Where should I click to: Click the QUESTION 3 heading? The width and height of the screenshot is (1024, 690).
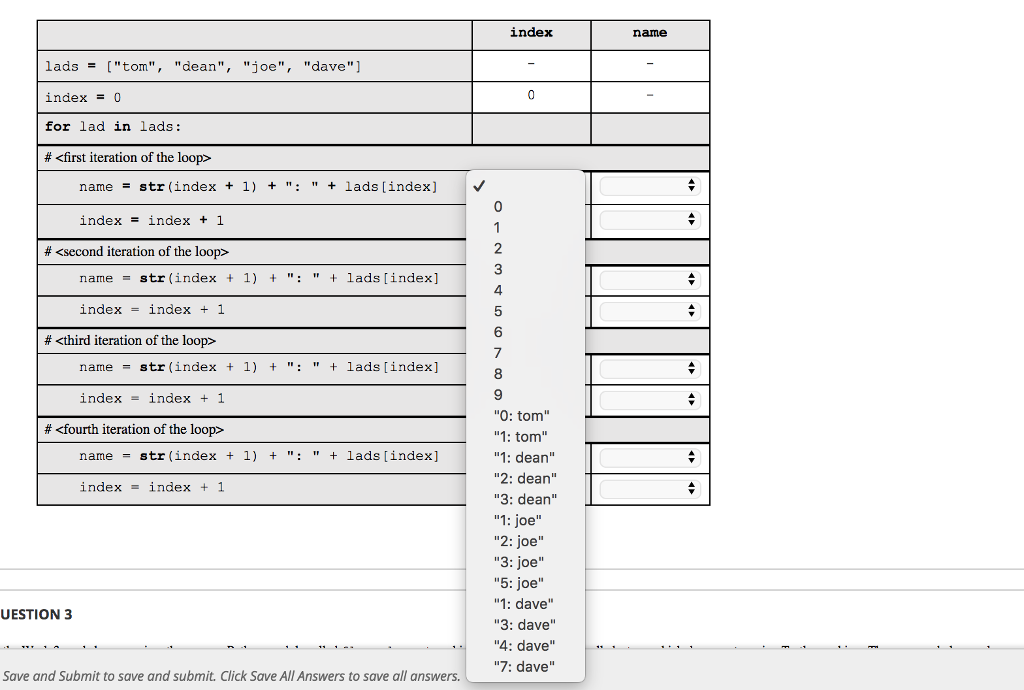point(36,614)
